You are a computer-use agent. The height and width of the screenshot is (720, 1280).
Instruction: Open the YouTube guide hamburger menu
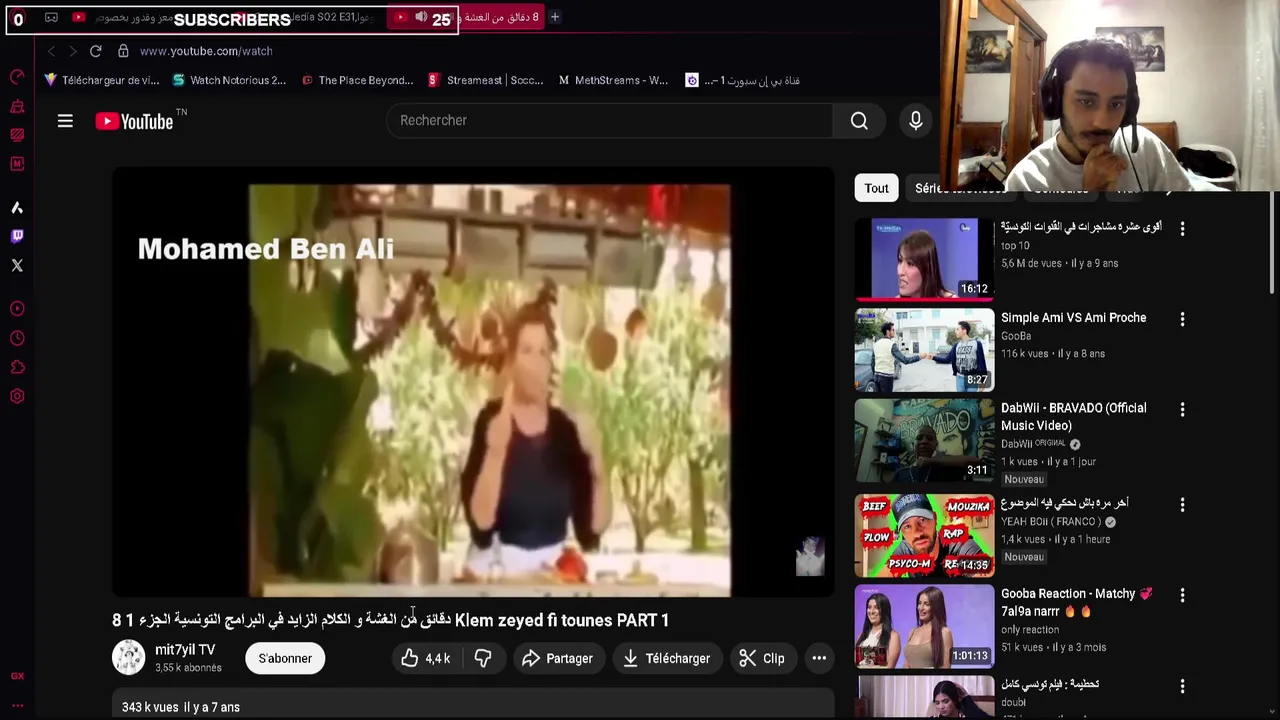[x=65, y=121]
